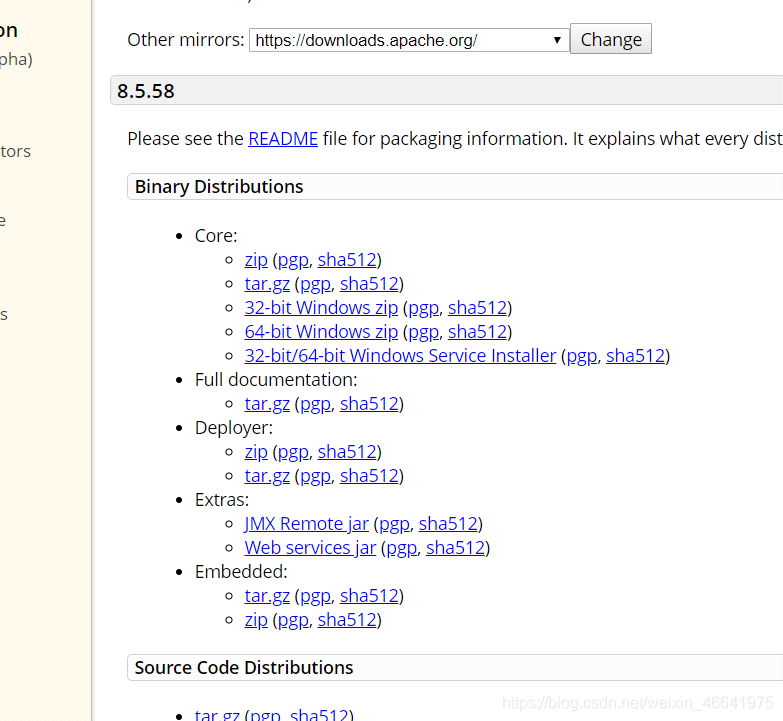Open pgp for Embedded zip
783x721 pixels.
click(293, 620)
